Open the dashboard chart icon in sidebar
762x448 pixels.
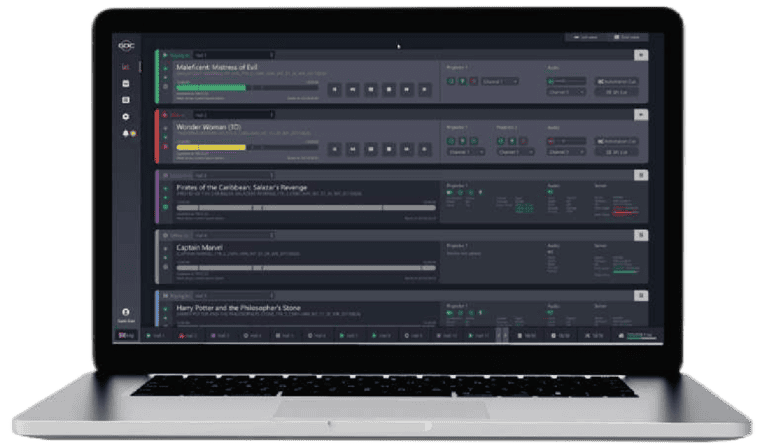[126, 67]
